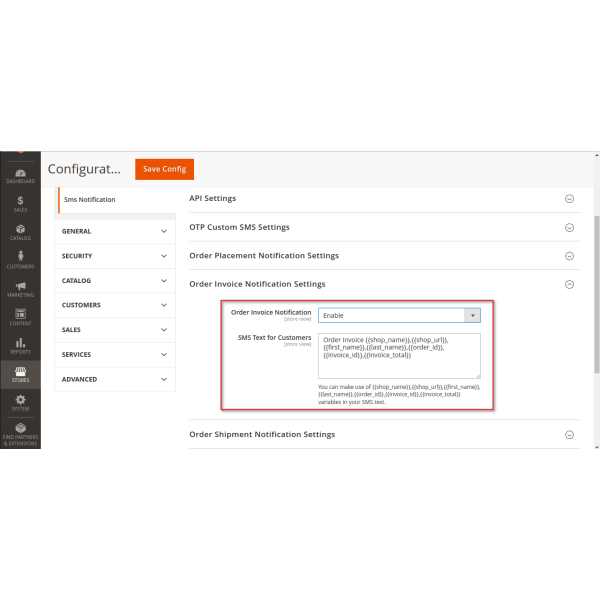This screenshot has height=600, width=600.
Task: Expand the SECURITY configuration group
Action: coord(115,256)
